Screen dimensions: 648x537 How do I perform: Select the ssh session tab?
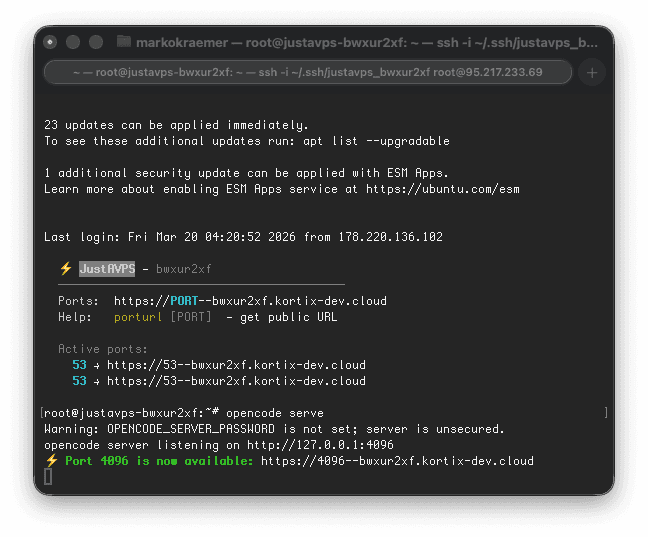(x=308, y=72)
